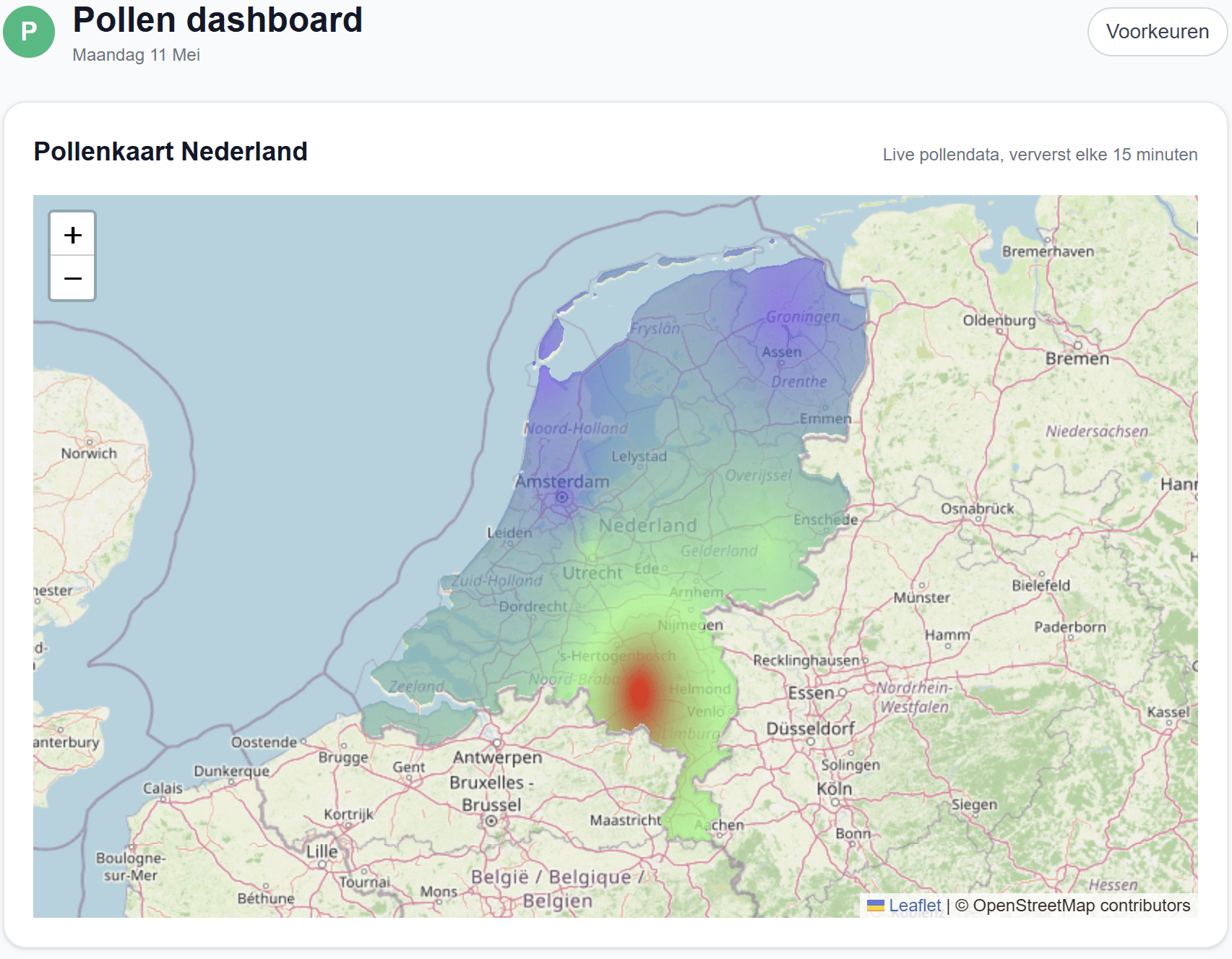Click the Venlo label on the map

click(x=705, y=712)
